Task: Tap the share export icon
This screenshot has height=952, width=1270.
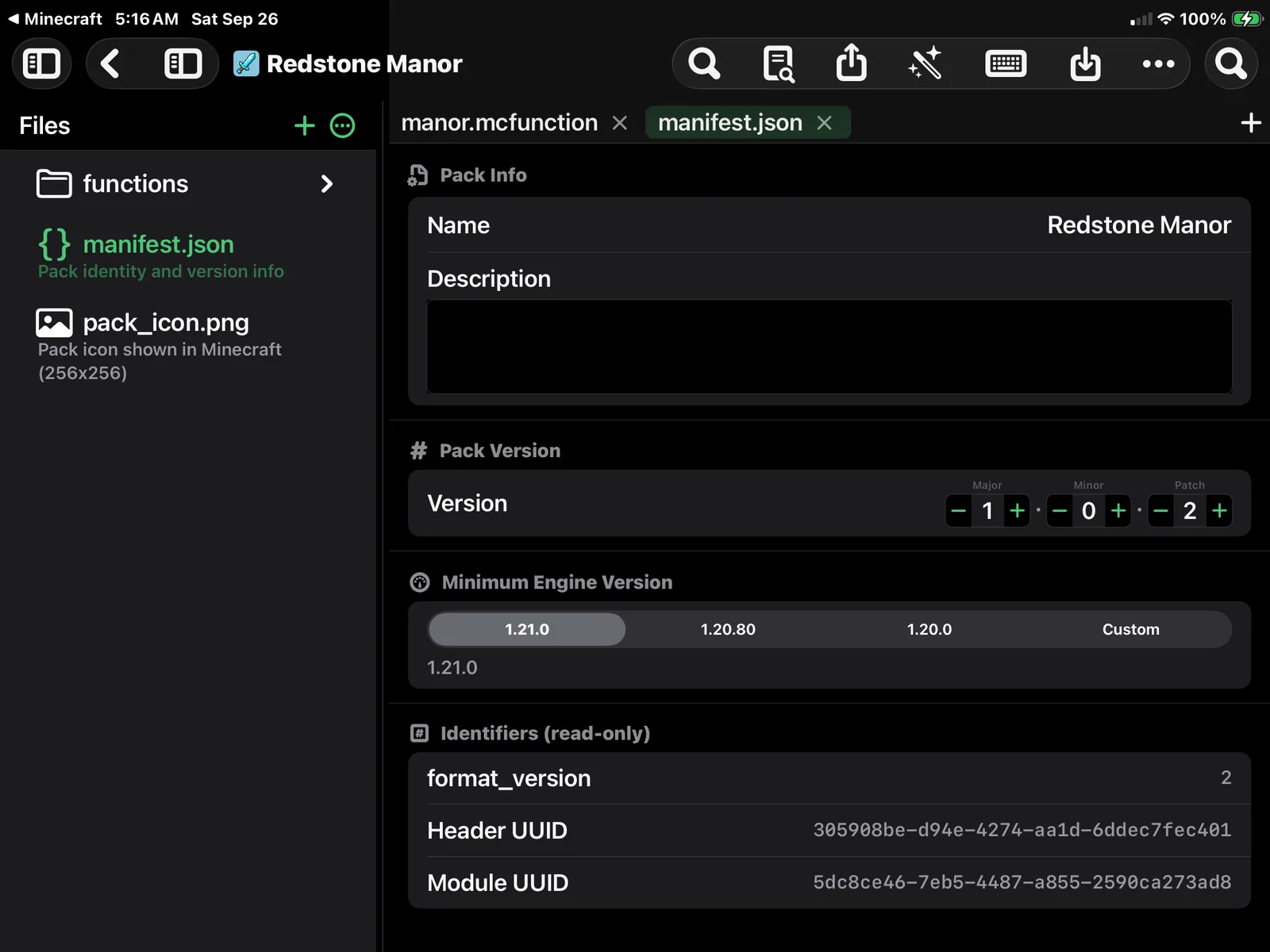Action: pyautogui.click(x=852, y=63)
